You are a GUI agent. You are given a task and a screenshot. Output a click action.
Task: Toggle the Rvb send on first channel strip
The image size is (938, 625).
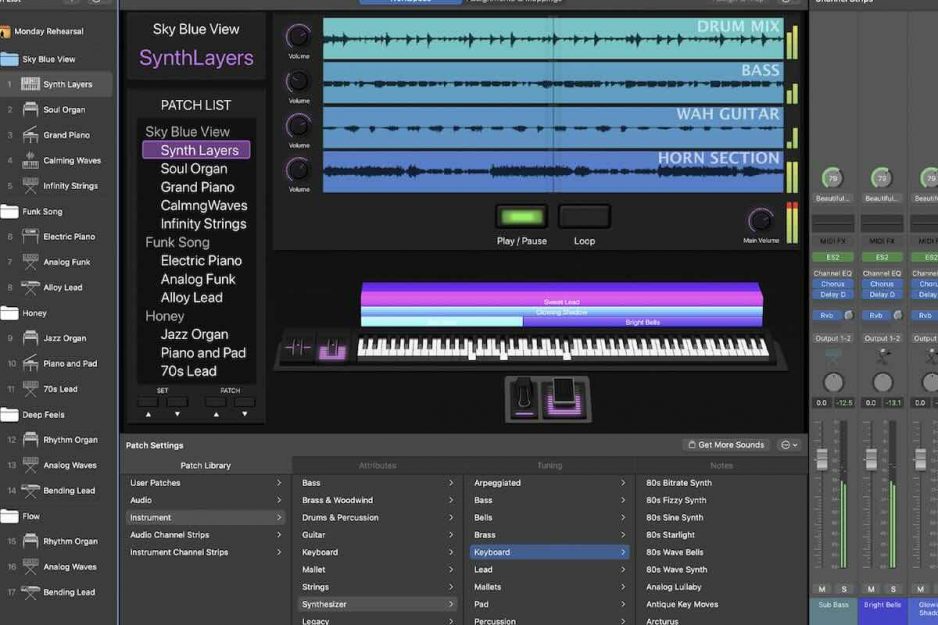[x=827, y=315]
